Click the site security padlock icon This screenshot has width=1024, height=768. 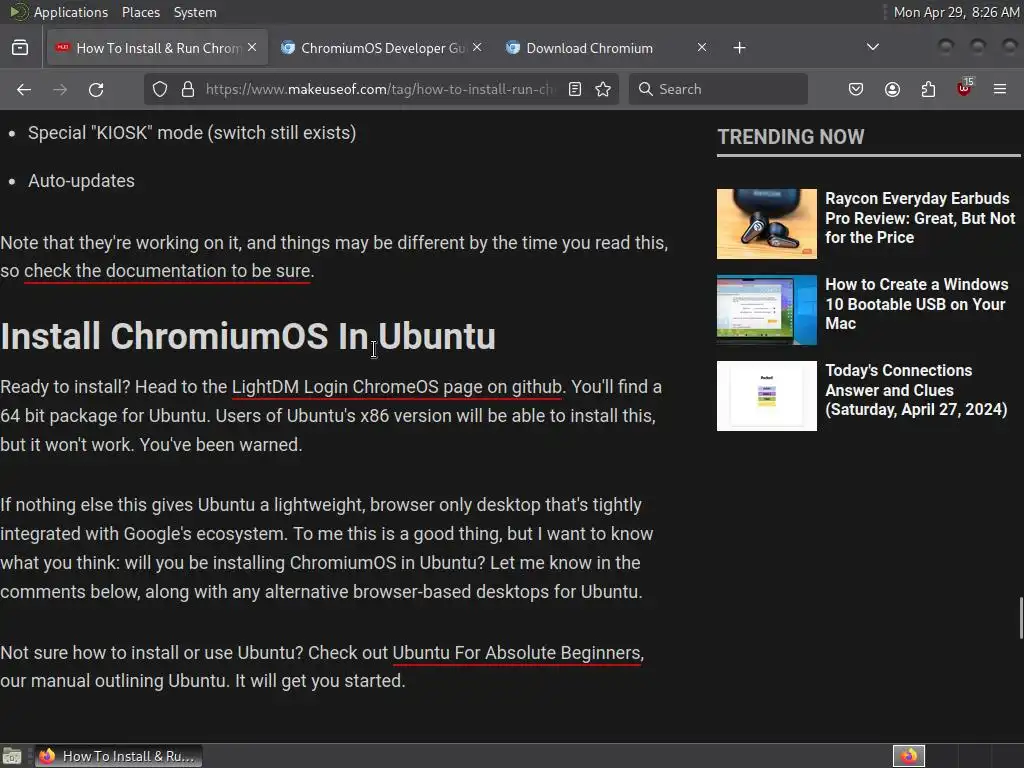click(x=188, y=89)
